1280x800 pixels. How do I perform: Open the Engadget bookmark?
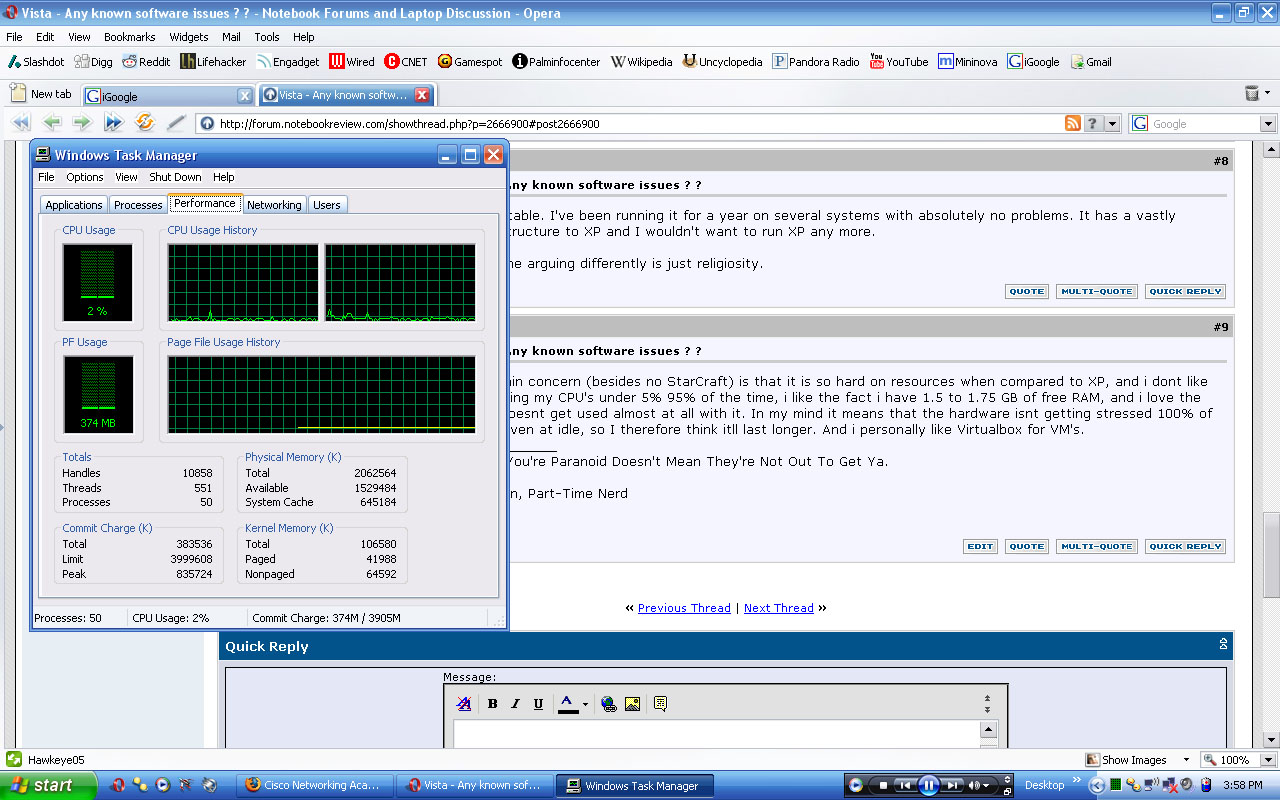pyautogui.click(x=288, y=62)
